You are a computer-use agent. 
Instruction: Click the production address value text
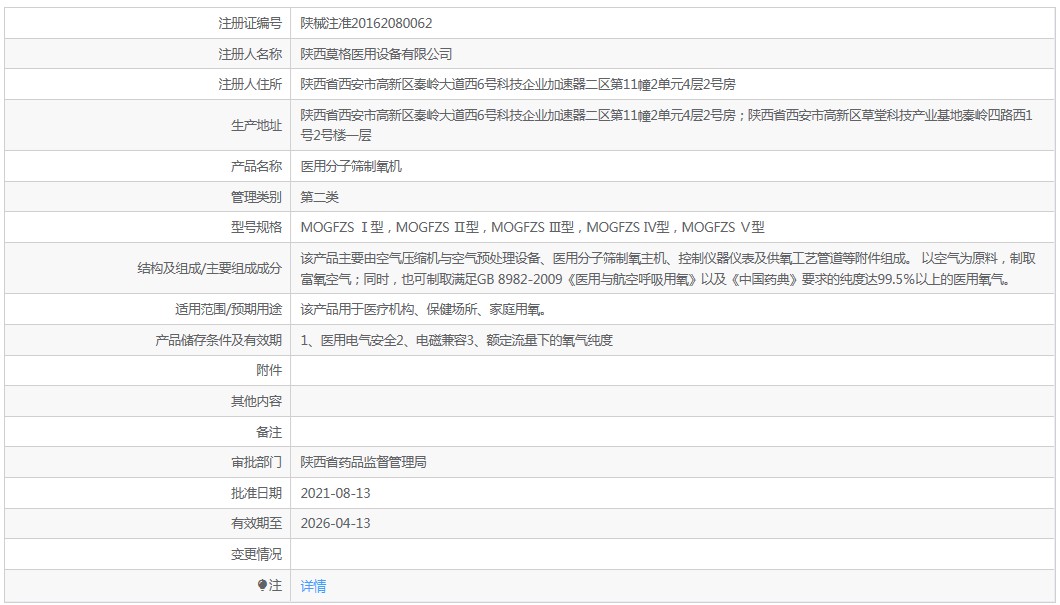pos(667,125)
